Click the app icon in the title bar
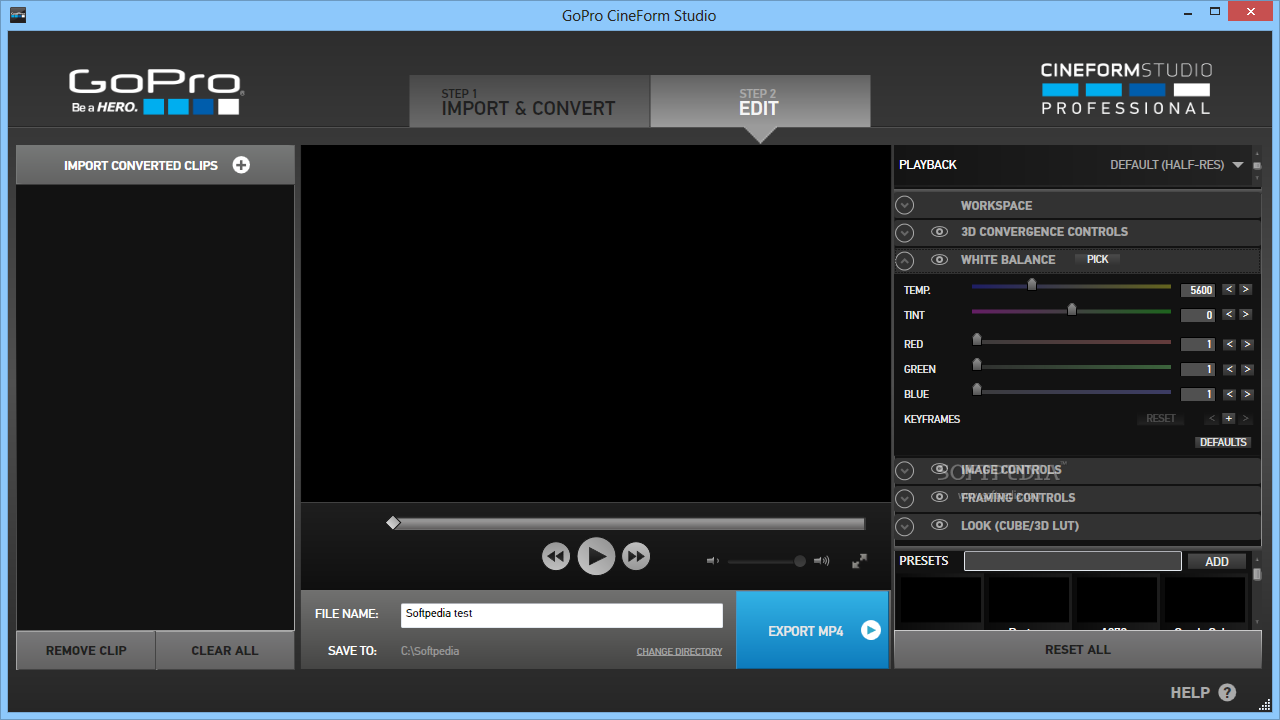The image size is (1280, 720). click(x=18, y=15)
